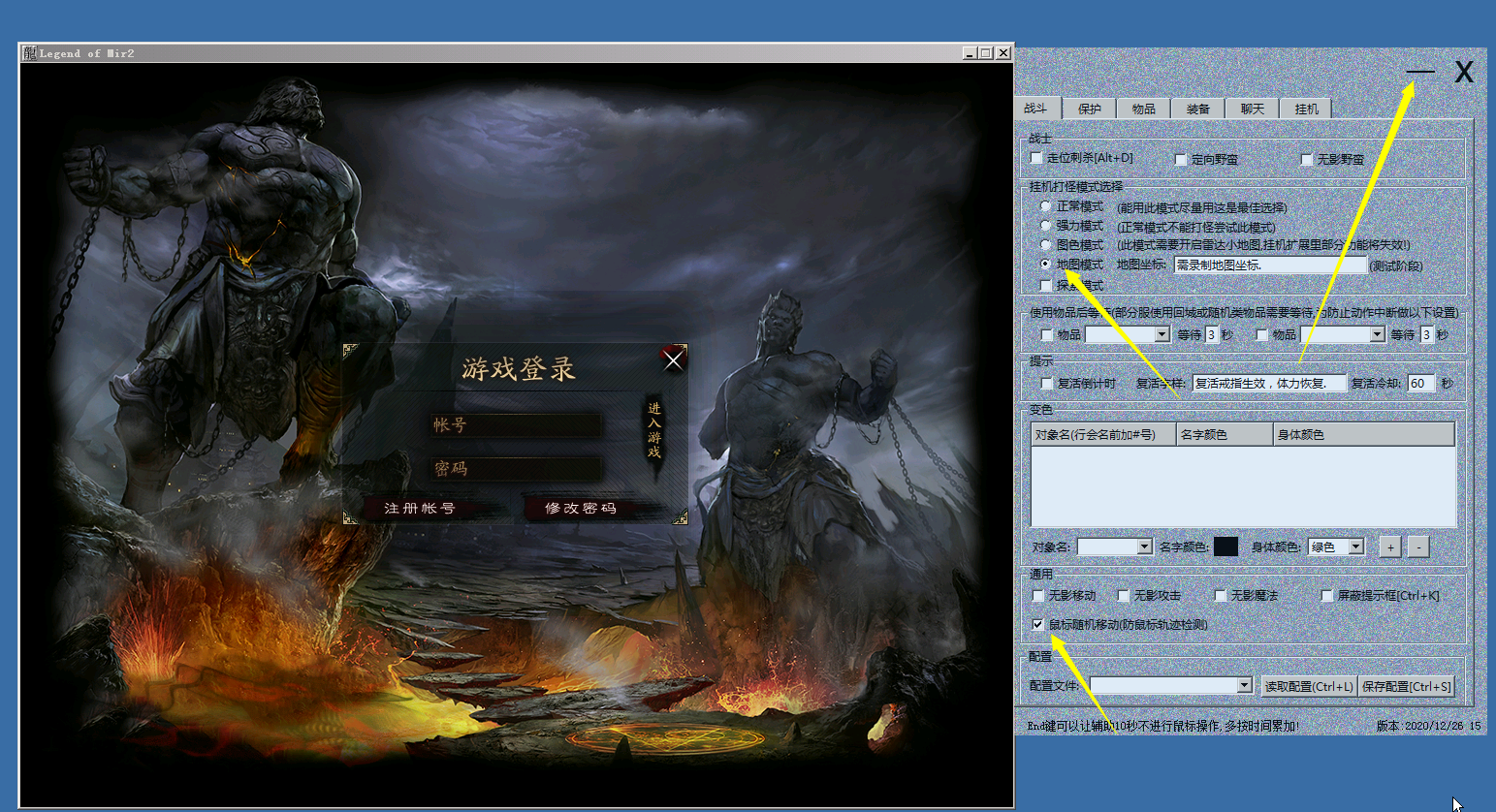The height and width of the screenshot is (812, 1496).
Task: Switch to the 物品 tab
Action: [x=1144, y=109]
